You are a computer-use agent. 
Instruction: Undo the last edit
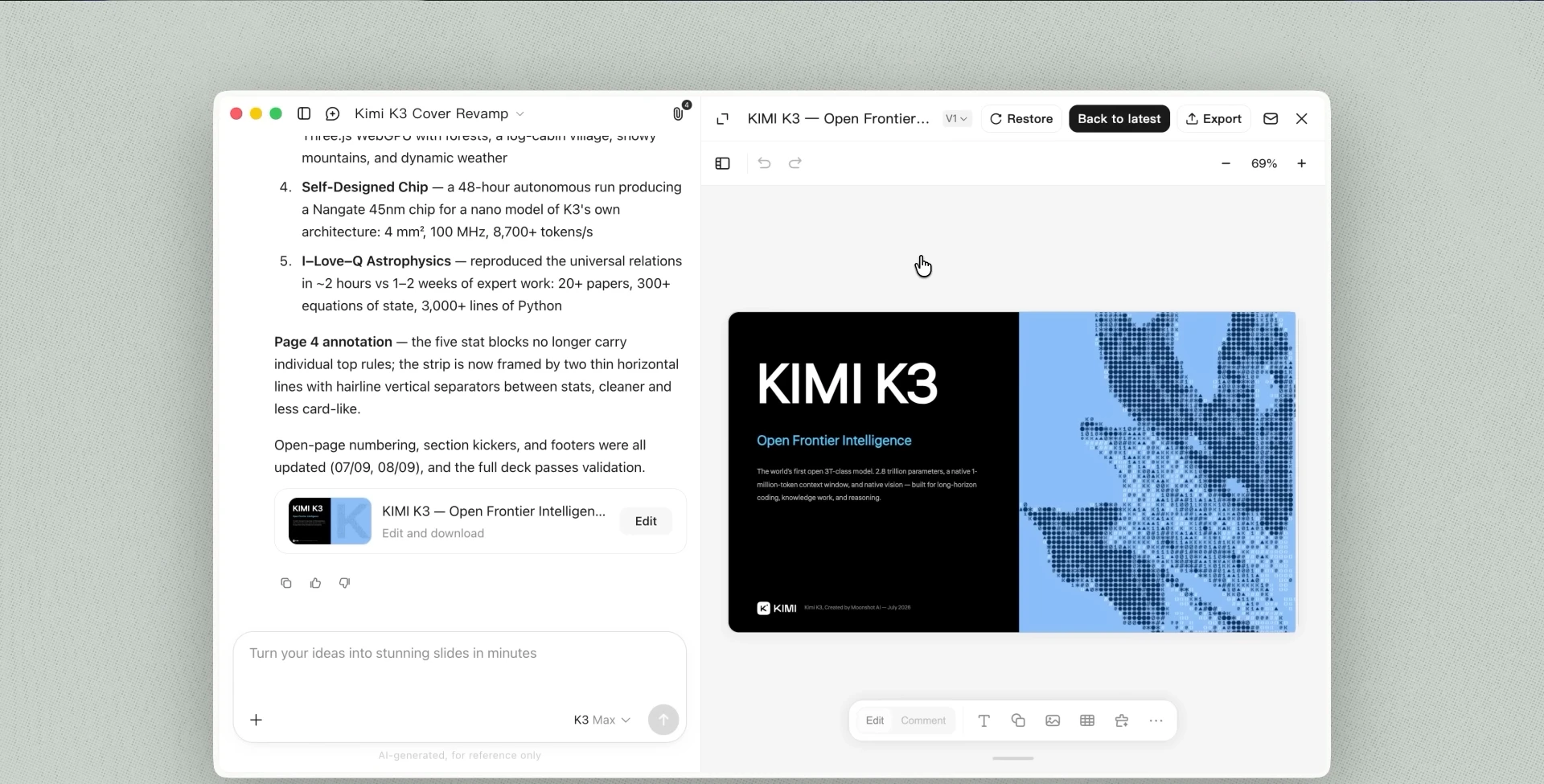coord(764,163)
